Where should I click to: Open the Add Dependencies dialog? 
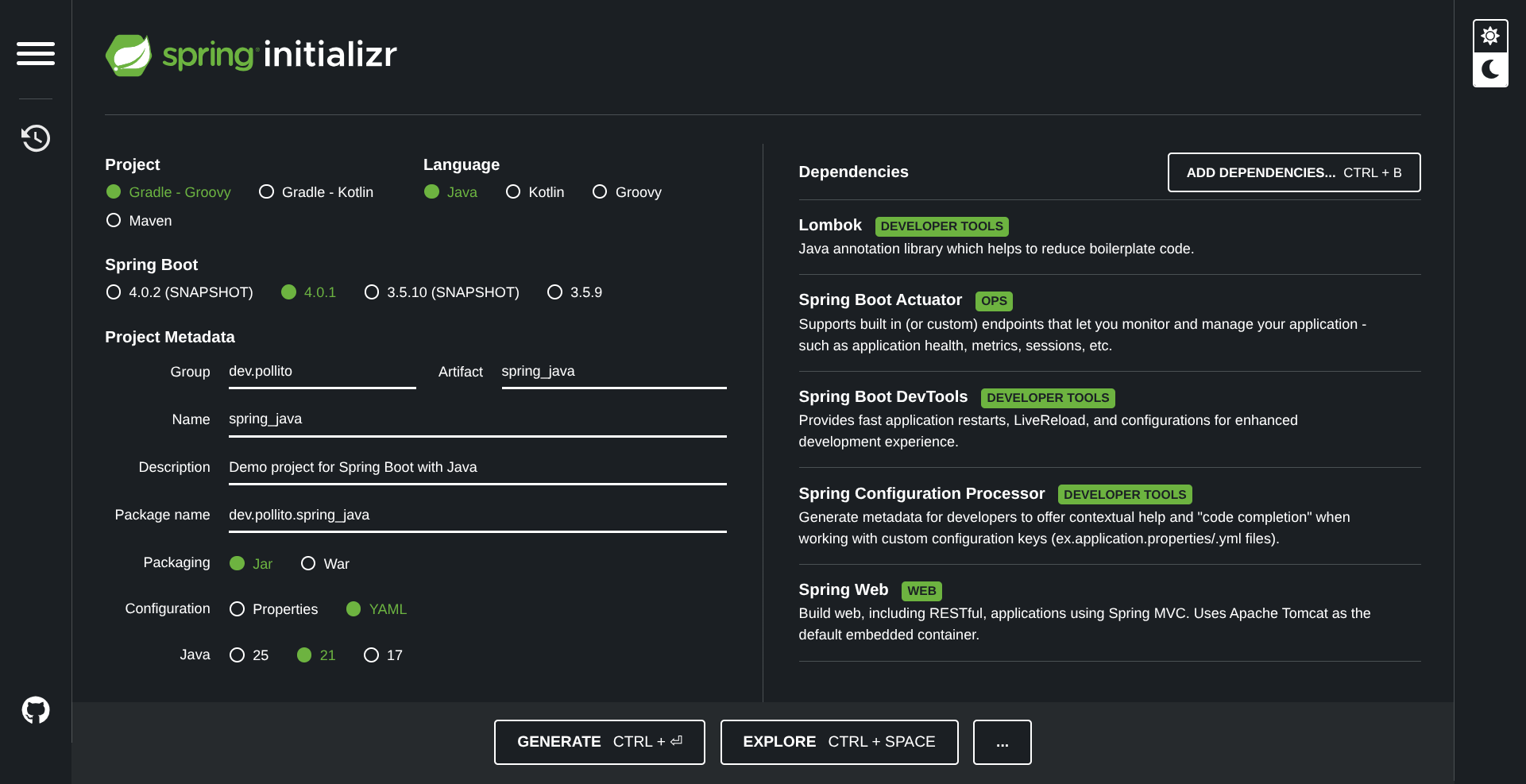click(x=1293, y=172)
